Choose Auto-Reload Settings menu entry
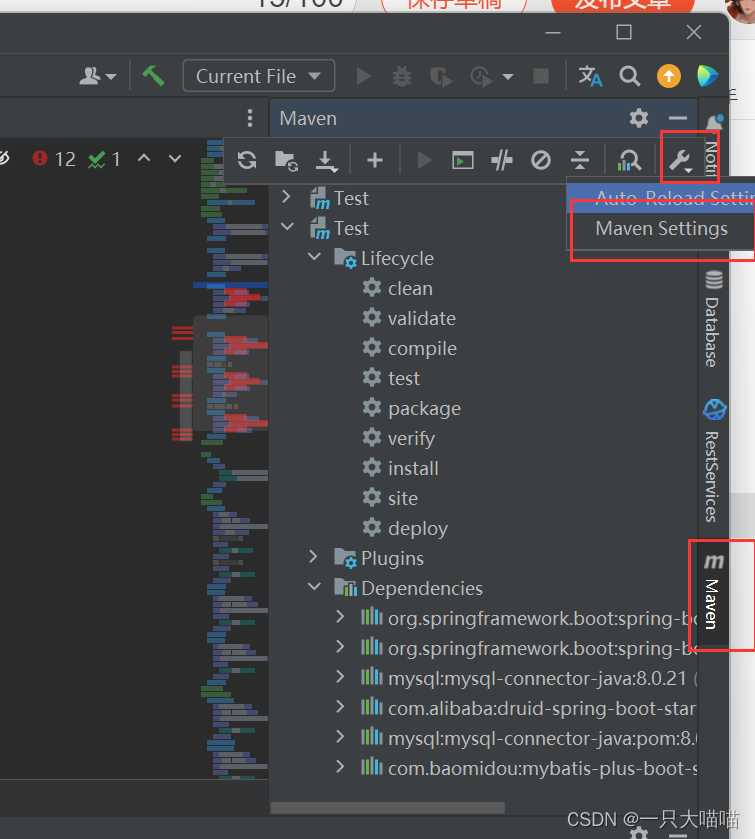This screenshot has height=839, width=755. [661, 198]
